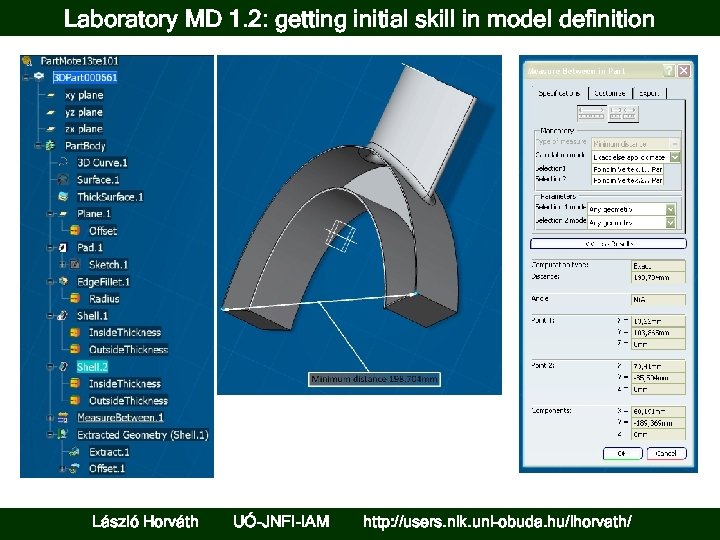The height and width of the screenshot is (540, 720).
Task: Click the Minimum distance label in viewport
Action: [x=374, y=379]
